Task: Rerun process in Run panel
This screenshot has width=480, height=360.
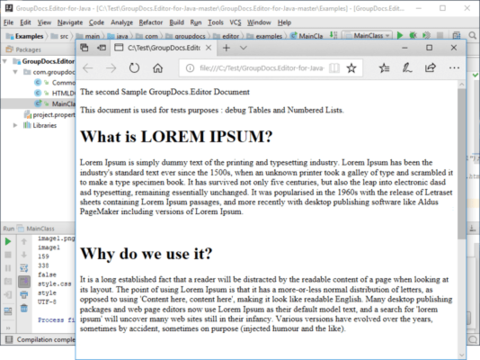Action: point(8,241)
